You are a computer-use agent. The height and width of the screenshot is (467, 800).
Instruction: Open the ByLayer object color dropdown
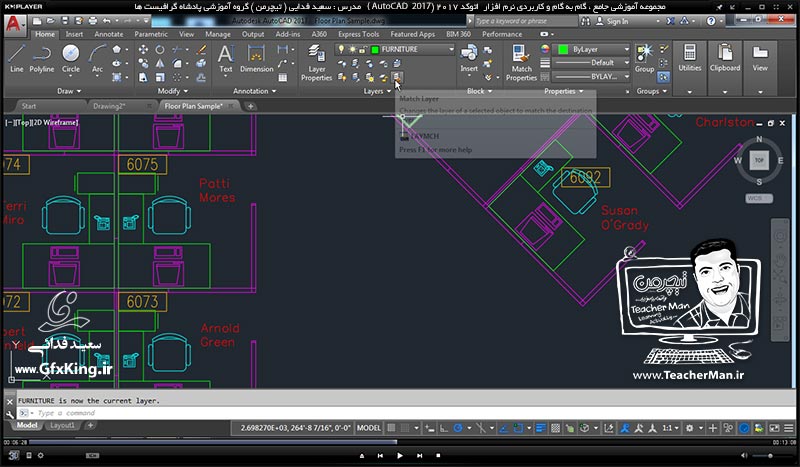(x=627, y=50)
